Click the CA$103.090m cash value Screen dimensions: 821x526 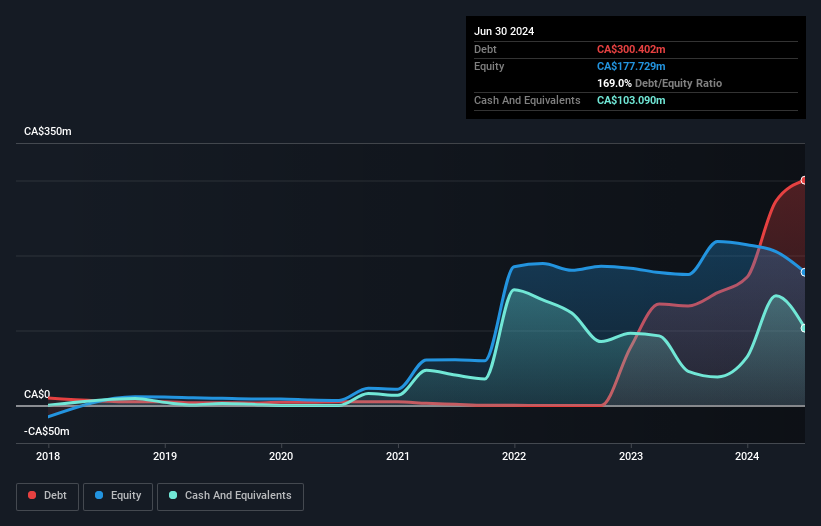(631, 100)
